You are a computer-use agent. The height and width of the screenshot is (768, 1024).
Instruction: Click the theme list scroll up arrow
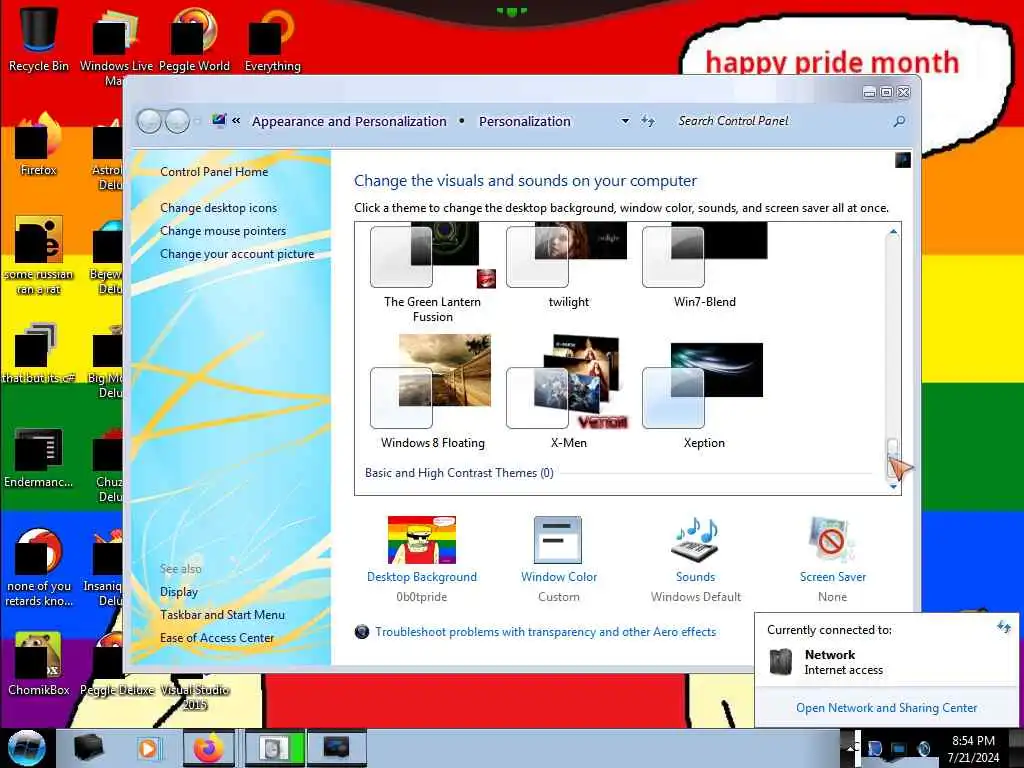(893, 232)
